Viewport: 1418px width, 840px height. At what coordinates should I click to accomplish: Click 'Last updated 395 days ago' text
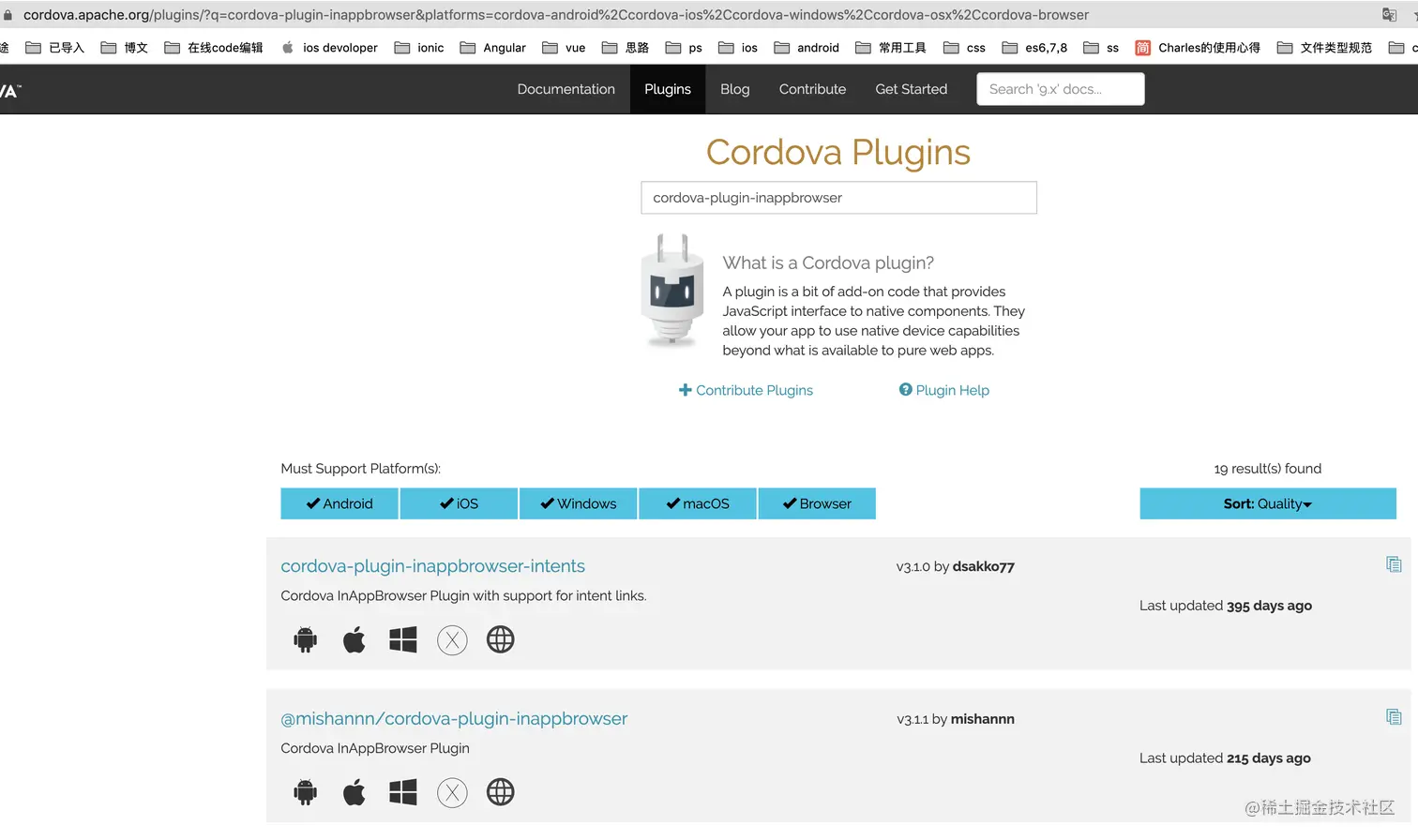(1226, 606)
